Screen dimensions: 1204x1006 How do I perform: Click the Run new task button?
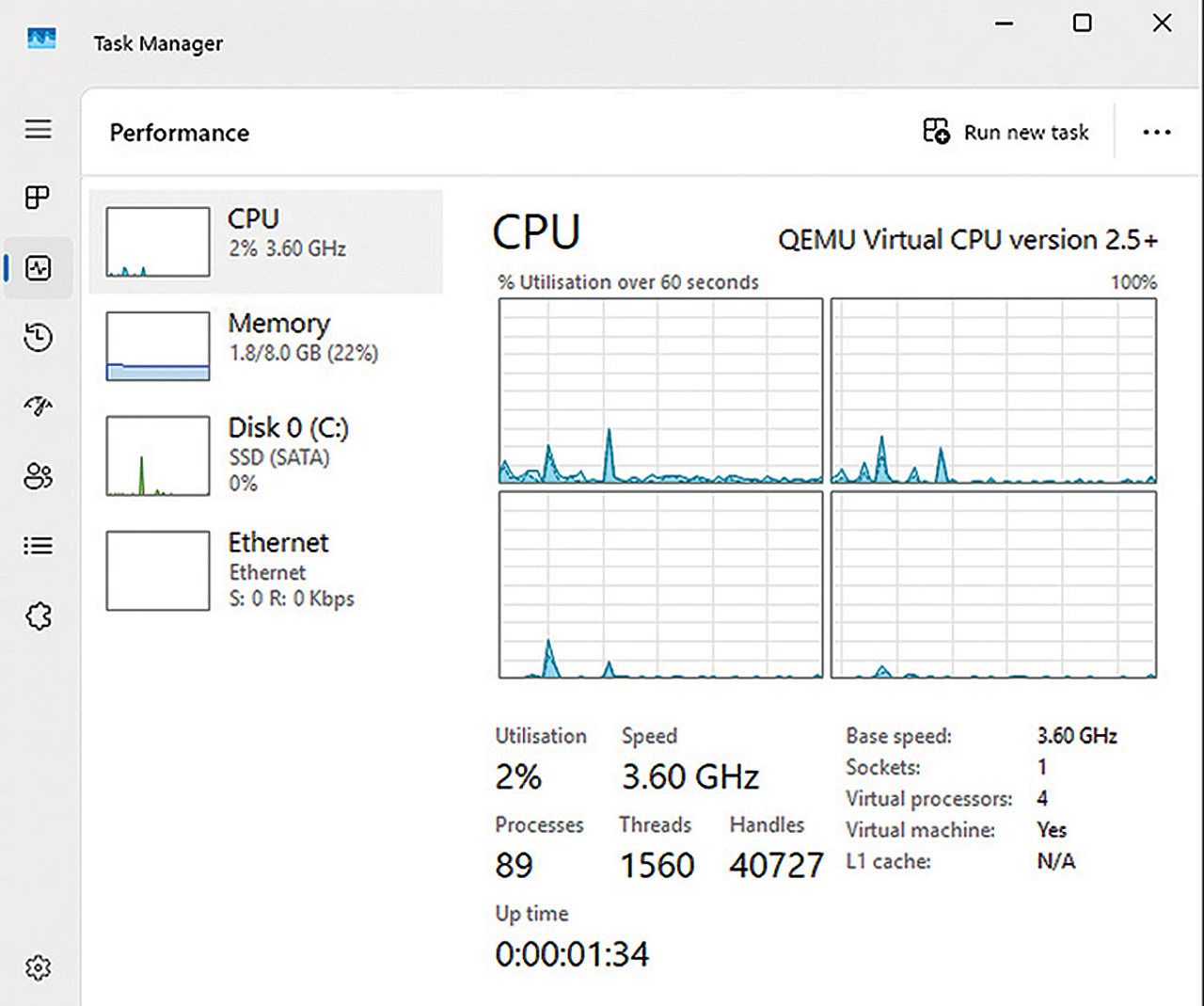1006,133
